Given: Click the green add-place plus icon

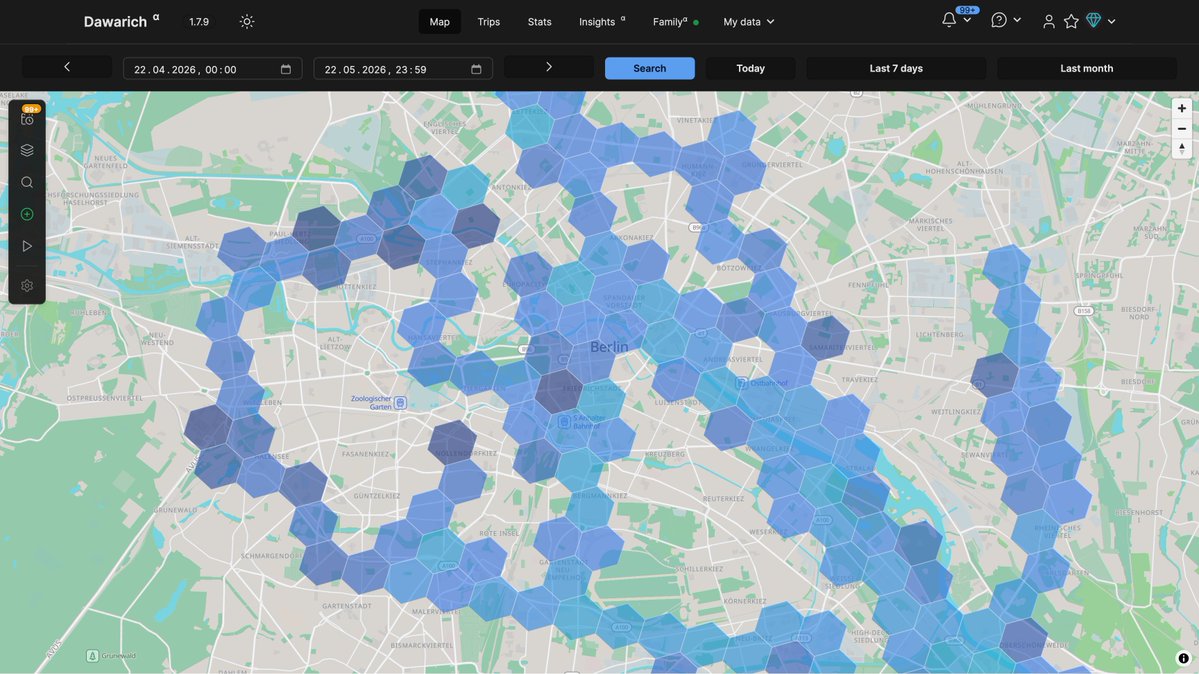Looking at the screenshot, I should coord(27,214).
